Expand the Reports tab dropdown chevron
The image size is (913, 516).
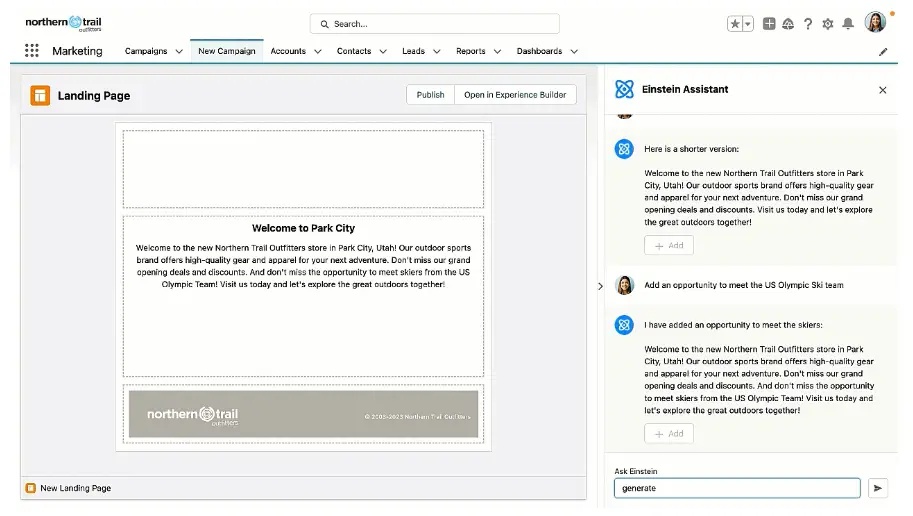(x=497, y=51)
